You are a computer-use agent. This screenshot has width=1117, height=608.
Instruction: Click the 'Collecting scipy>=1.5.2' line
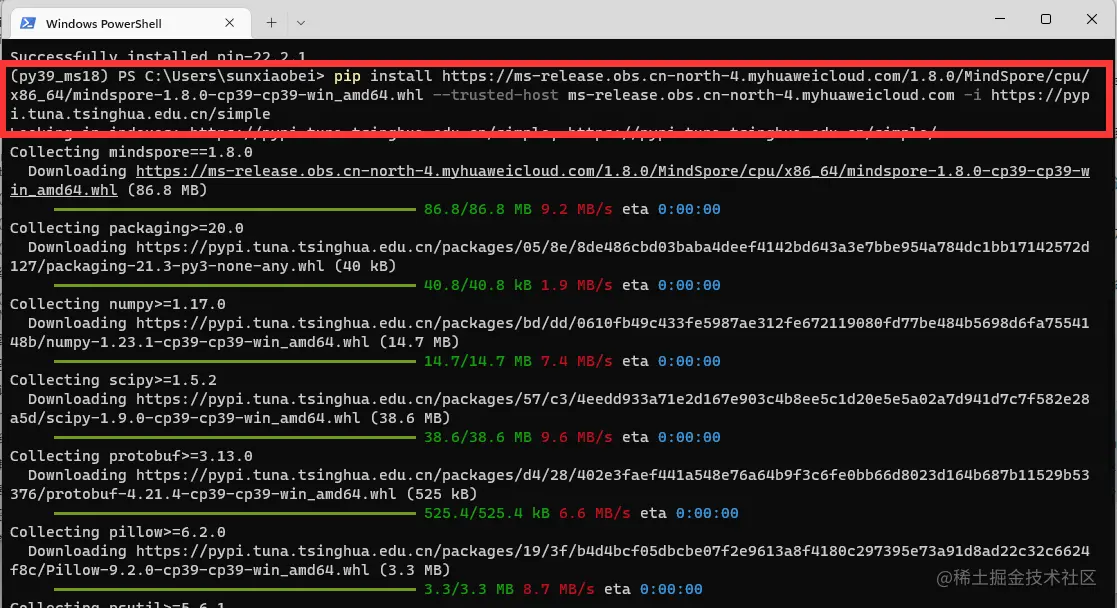(x=113, y=380)
